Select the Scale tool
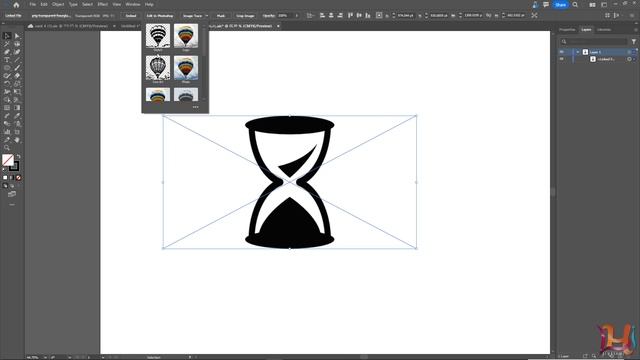 (x=17, y=84)
